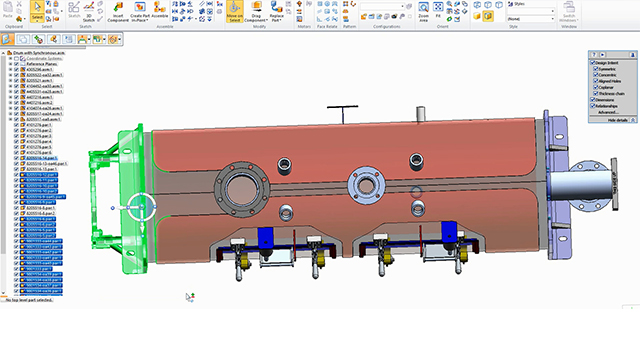The height and width of the screenshot is (360, 640).
Task: Click the Advanced... link in Design Intent panel
Action: [607, 112]
